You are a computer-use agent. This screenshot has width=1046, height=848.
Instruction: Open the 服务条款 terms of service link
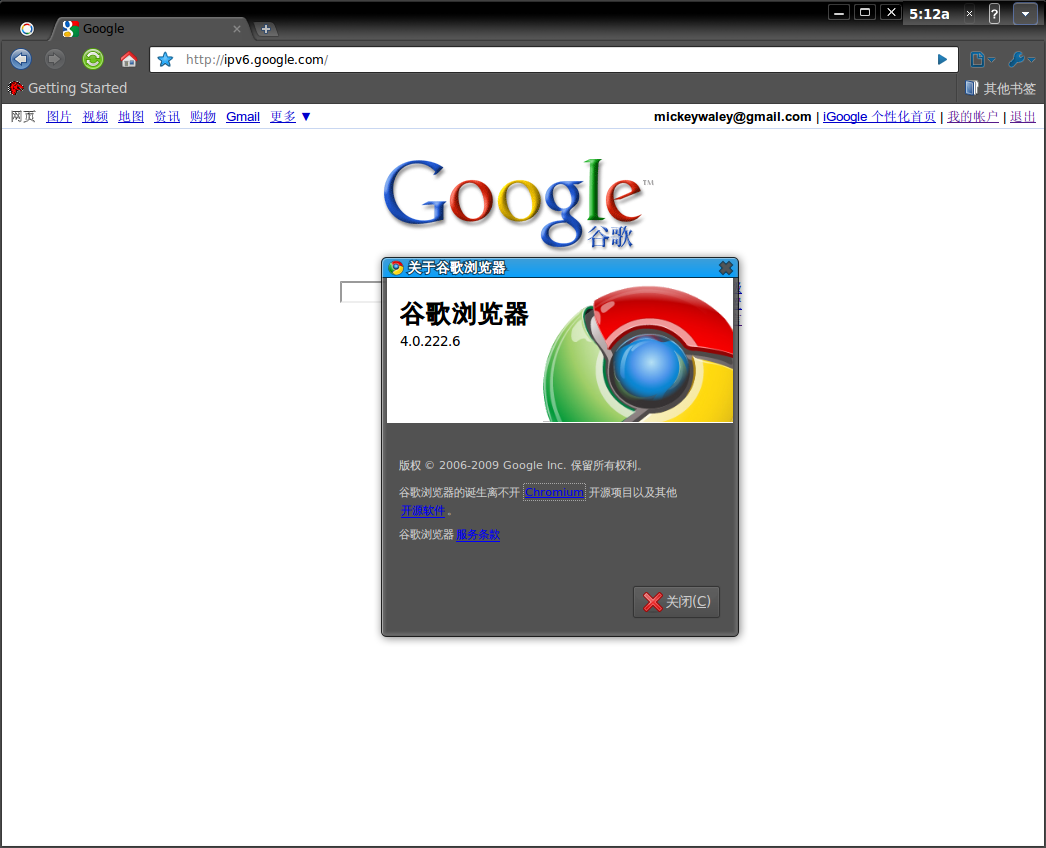478,535
